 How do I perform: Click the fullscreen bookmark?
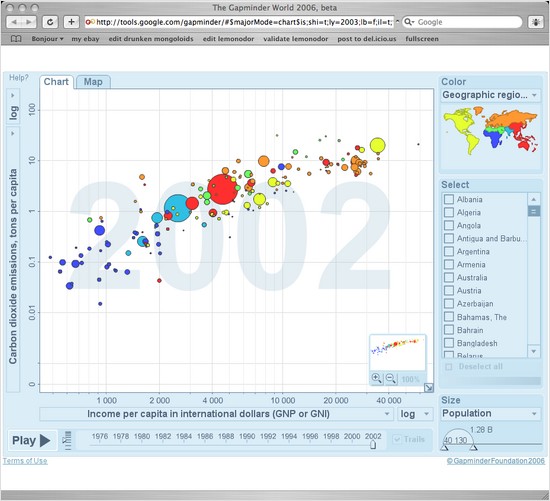(x=422, y=39)
